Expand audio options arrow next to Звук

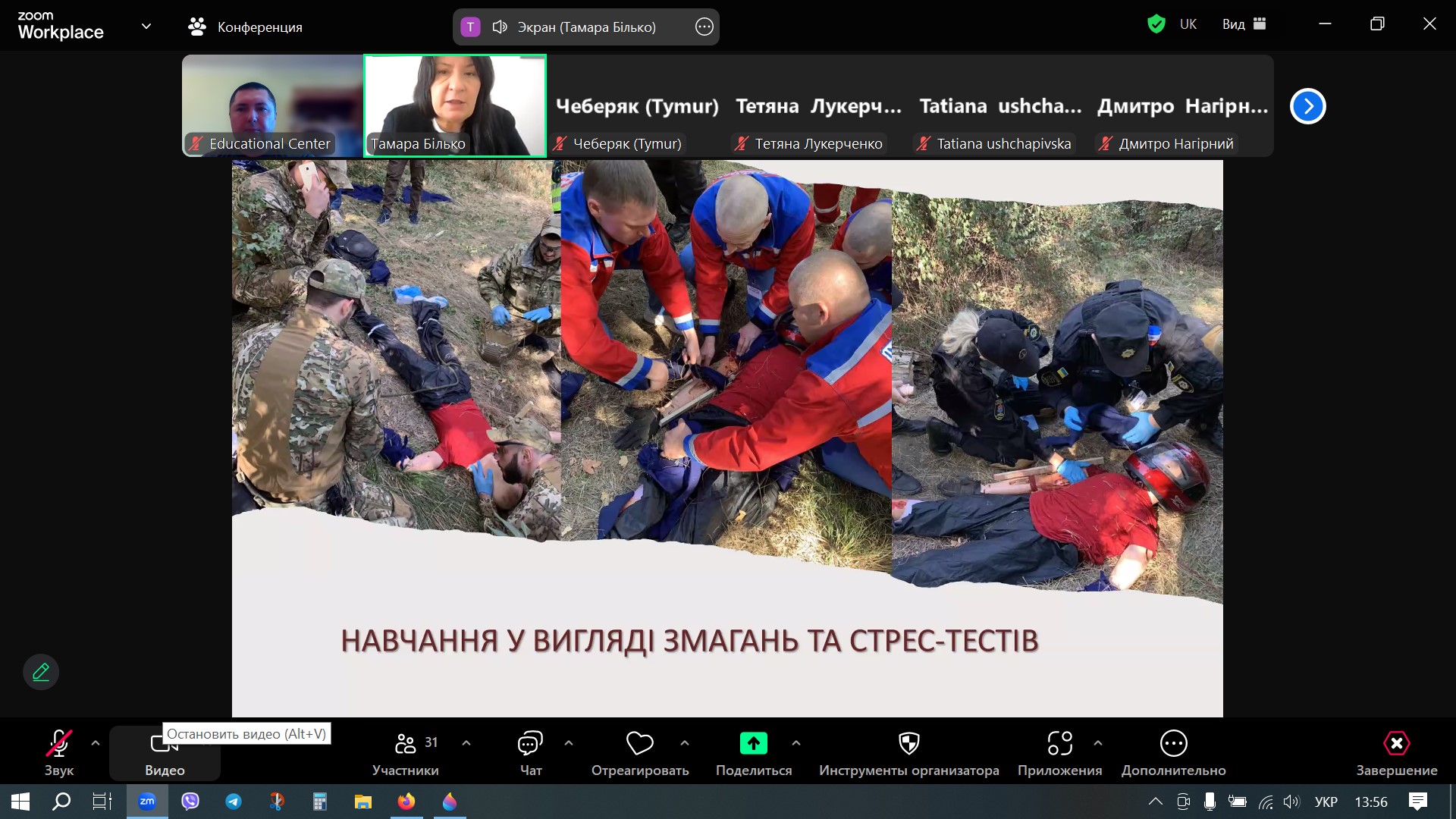tap(96, 743)
